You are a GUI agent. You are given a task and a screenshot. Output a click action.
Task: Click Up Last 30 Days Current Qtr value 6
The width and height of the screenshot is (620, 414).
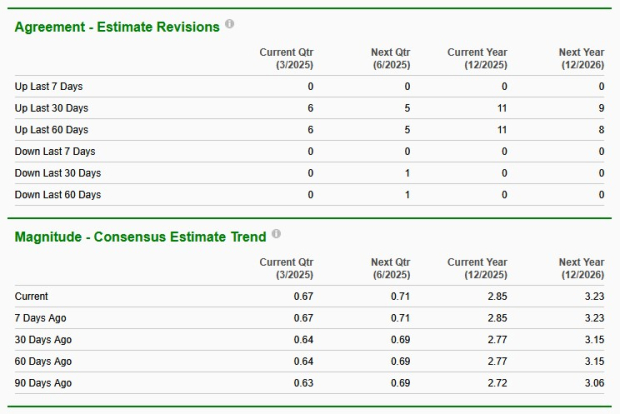[x=310, y=108]
